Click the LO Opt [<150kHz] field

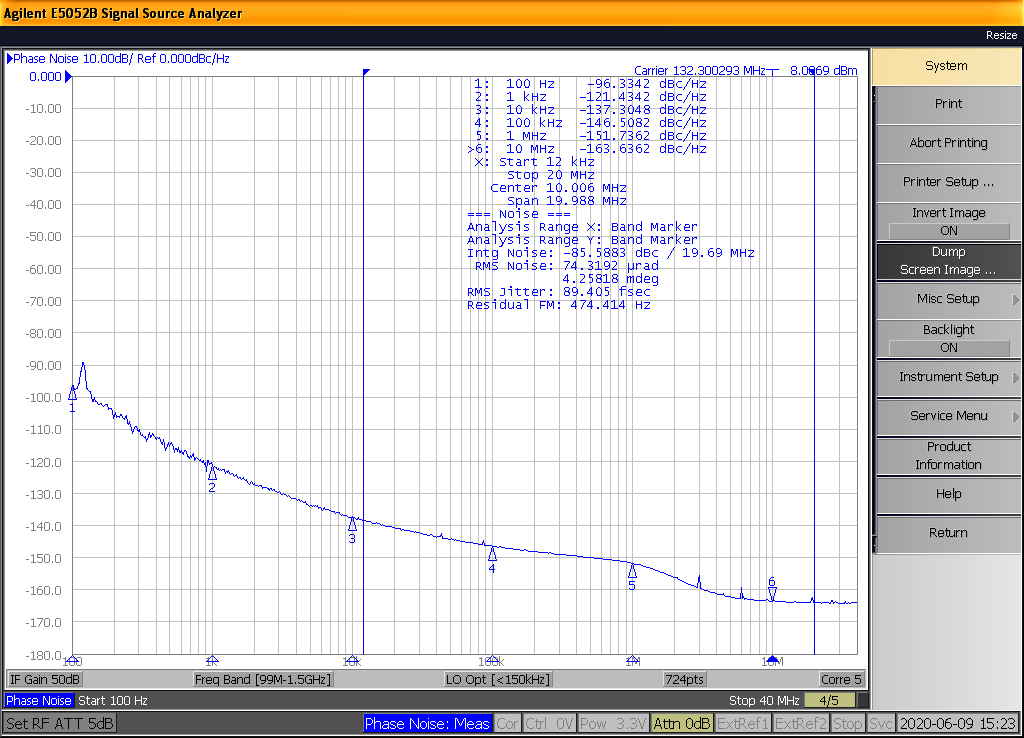pos(498,680)
